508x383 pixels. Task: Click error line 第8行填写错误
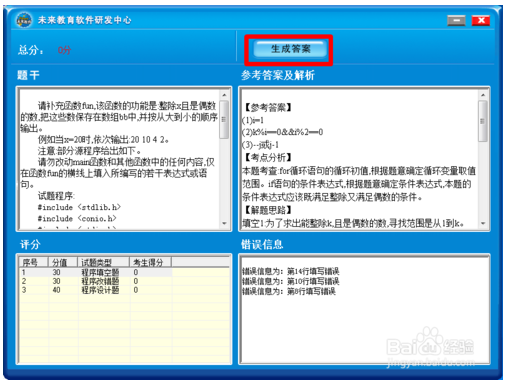[289, 291]
